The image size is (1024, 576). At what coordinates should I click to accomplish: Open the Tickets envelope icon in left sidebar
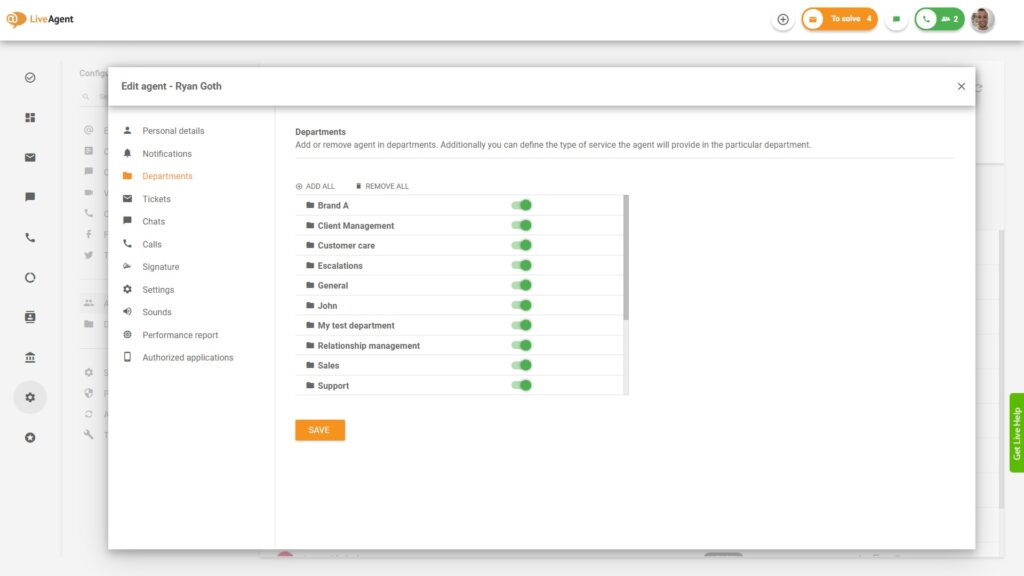coord(30,157)
